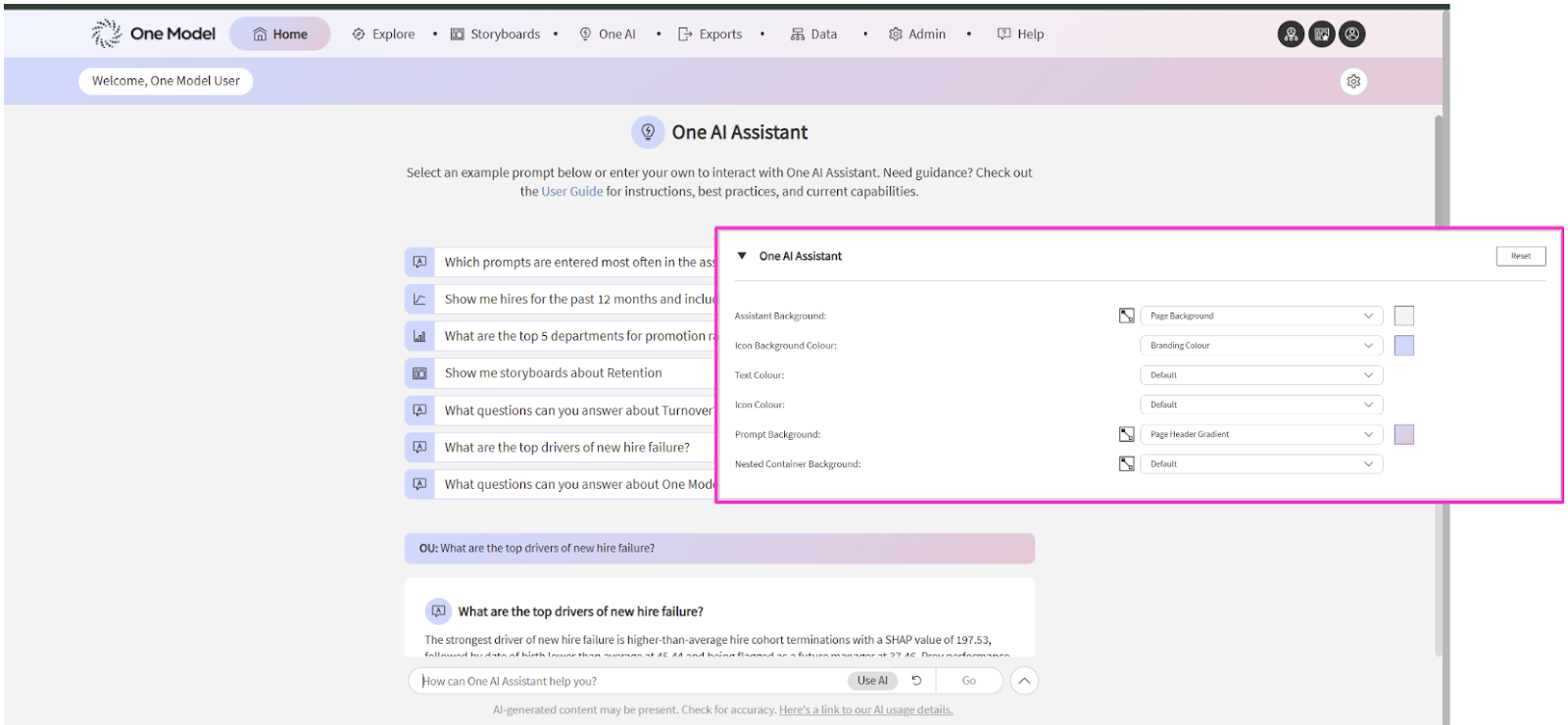Open the Text Colour dropdown

click(x=1260, y=375)
